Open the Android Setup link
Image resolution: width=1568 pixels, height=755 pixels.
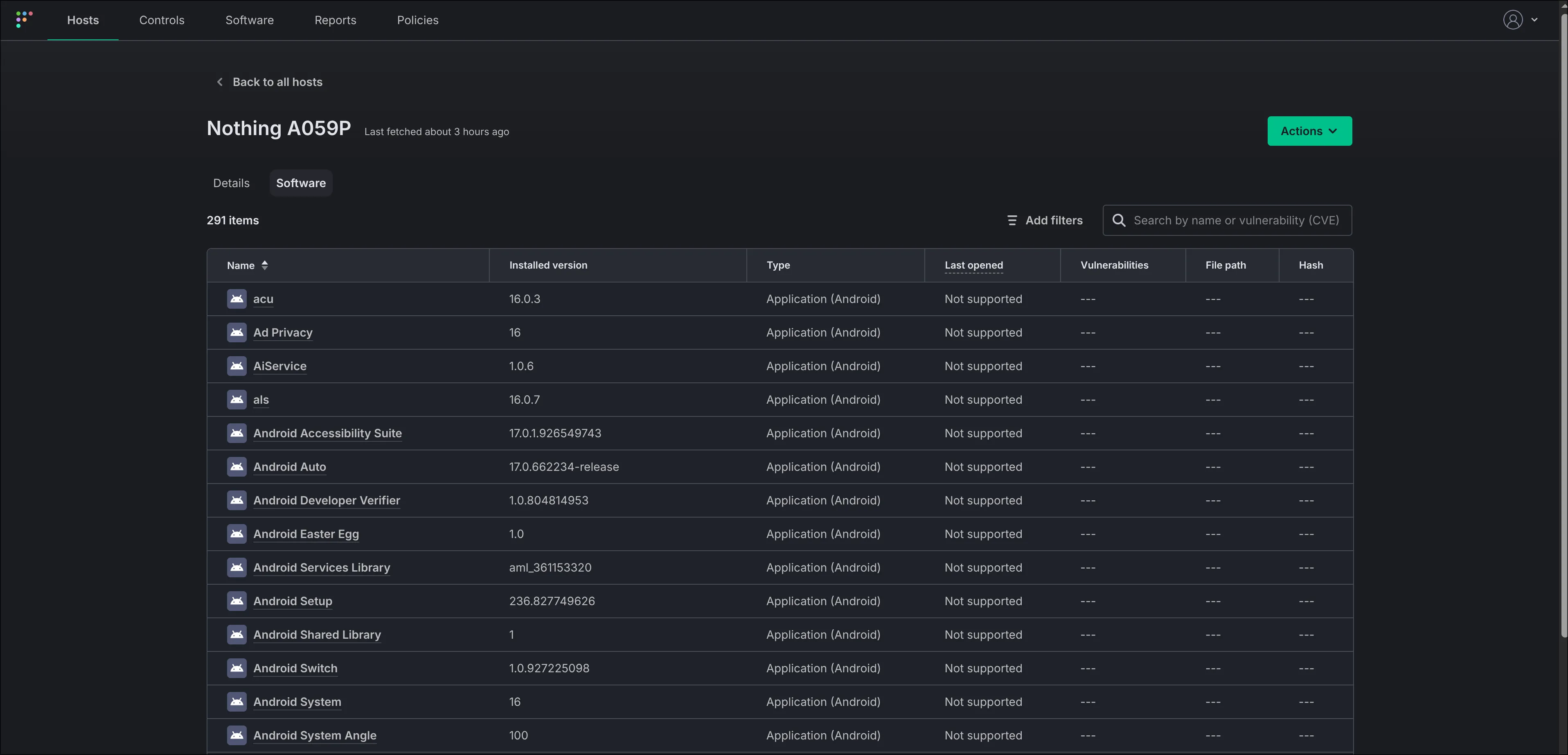pyautogui.click(x=293, y=601)
